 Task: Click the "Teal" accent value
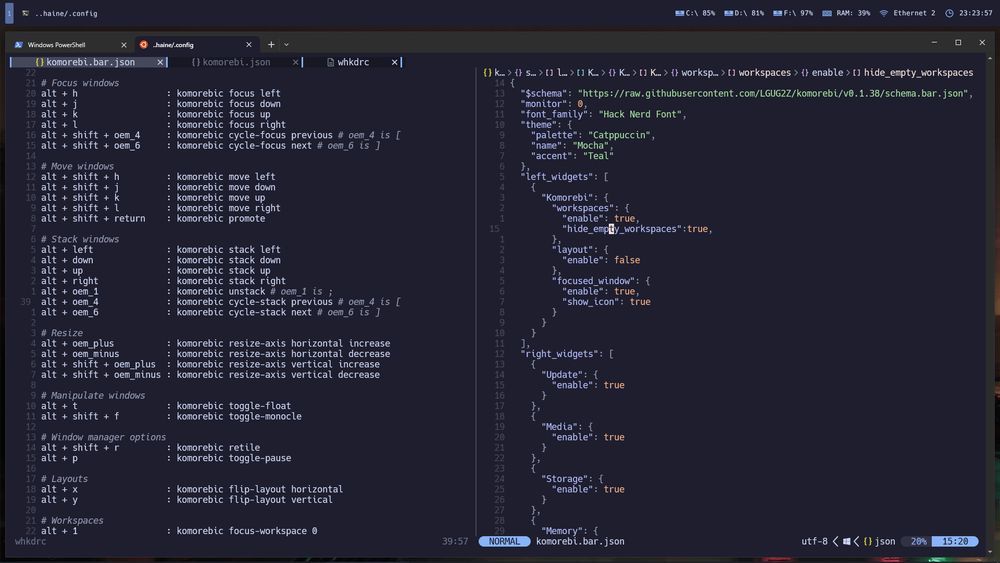click(x=598, y=156)
